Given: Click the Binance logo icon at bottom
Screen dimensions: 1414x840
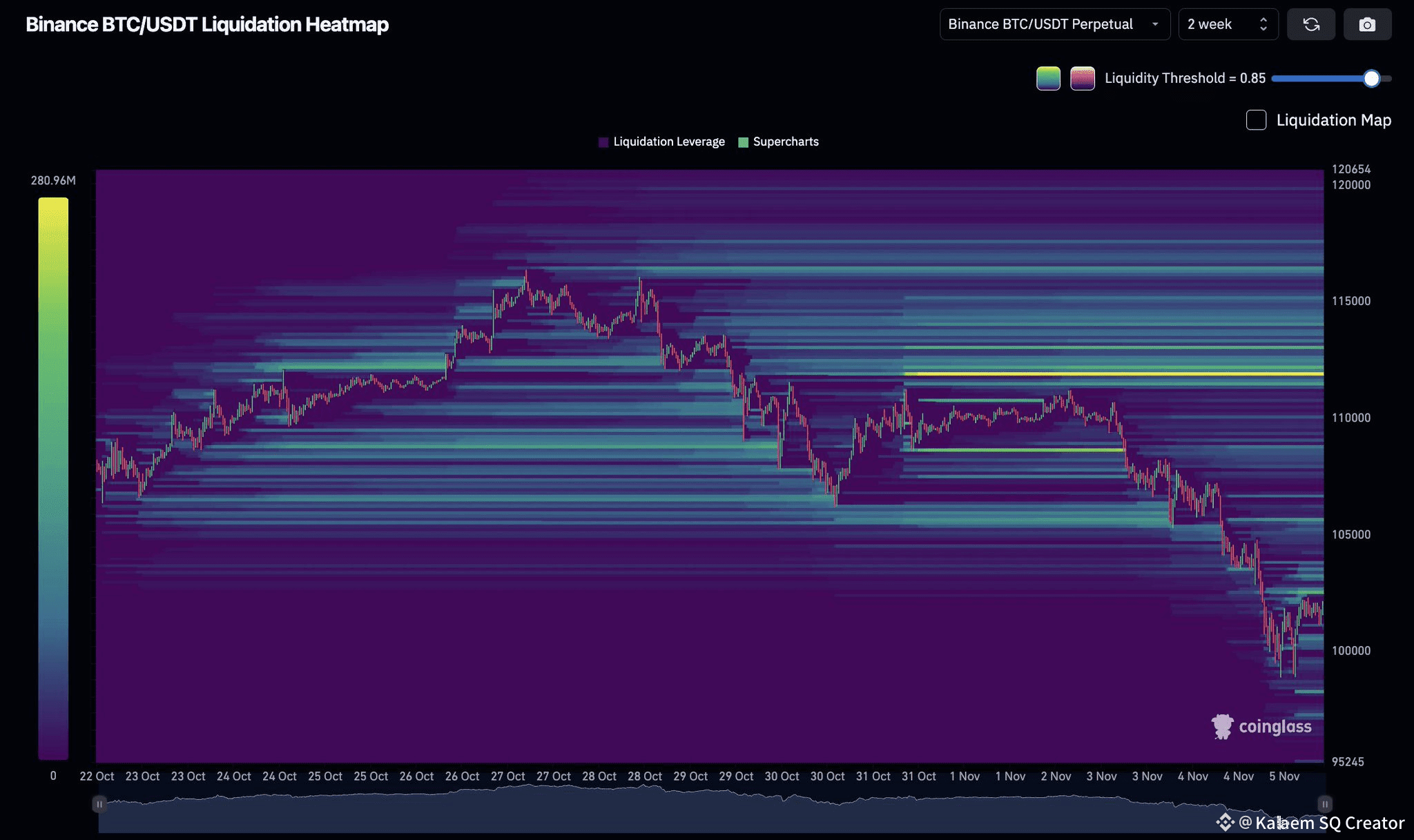Looking at the screenshot, I should tap(1225, 822).
